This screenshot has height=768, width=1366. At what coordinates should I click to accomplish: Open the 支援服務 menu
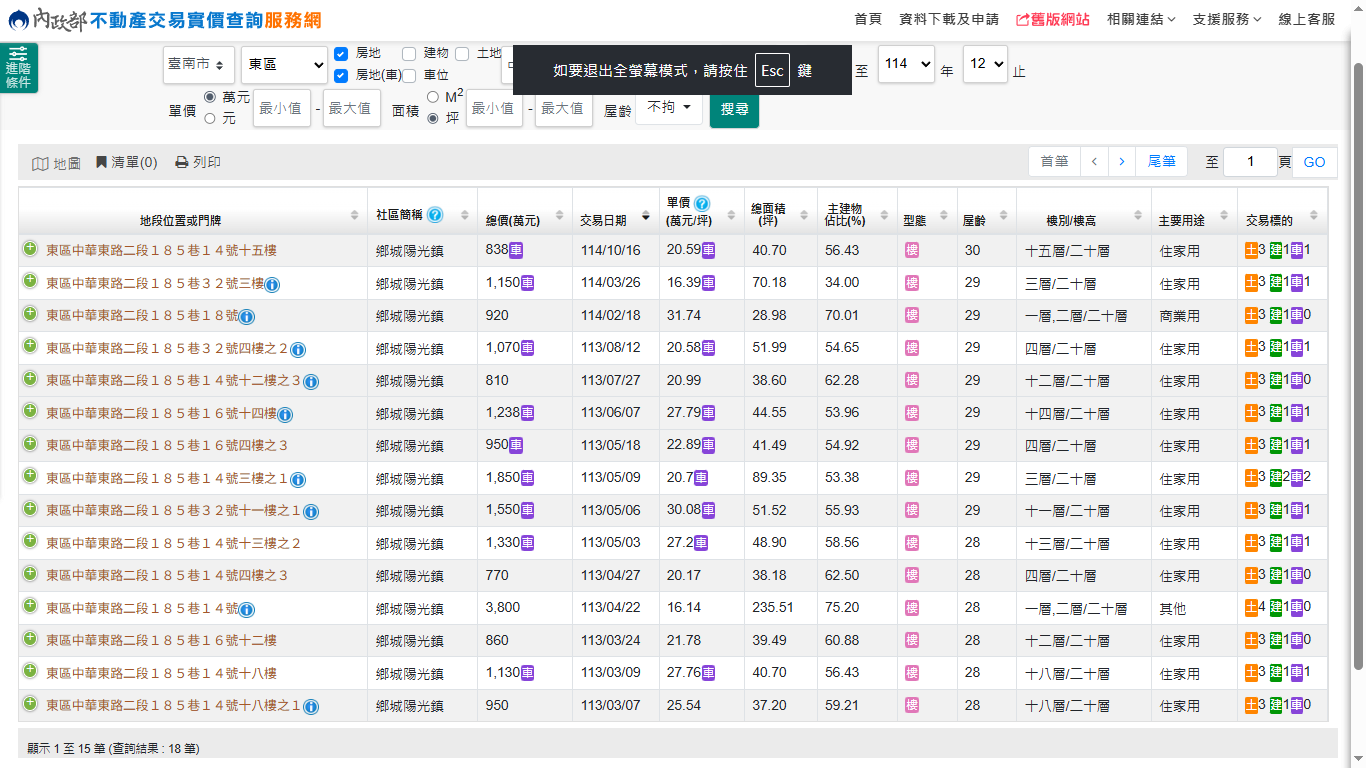coord(1227,19)
